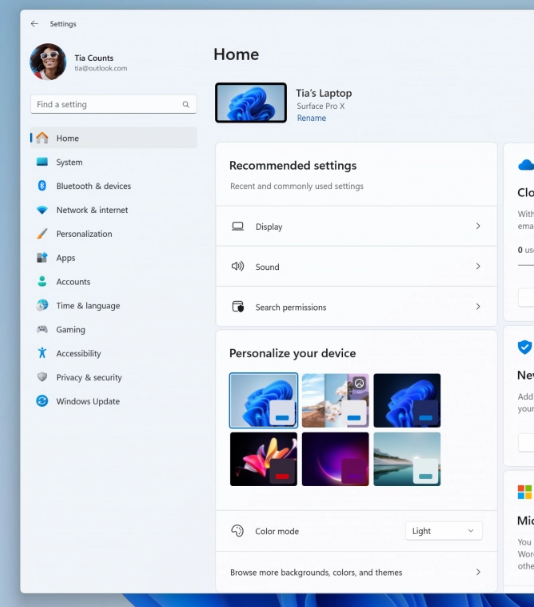
Task: Select the Gaming label in sidebar
Action: [x=70, y=329]
